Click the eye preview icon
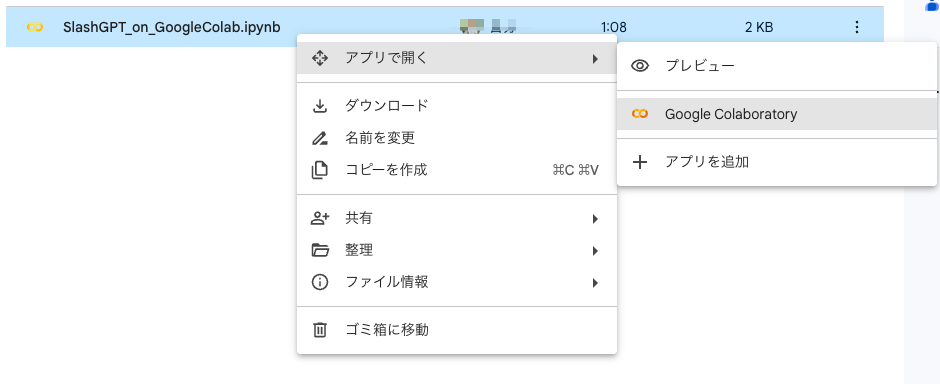Image resolution: width=940 pixels, height=384 pixels. point(640,66)
